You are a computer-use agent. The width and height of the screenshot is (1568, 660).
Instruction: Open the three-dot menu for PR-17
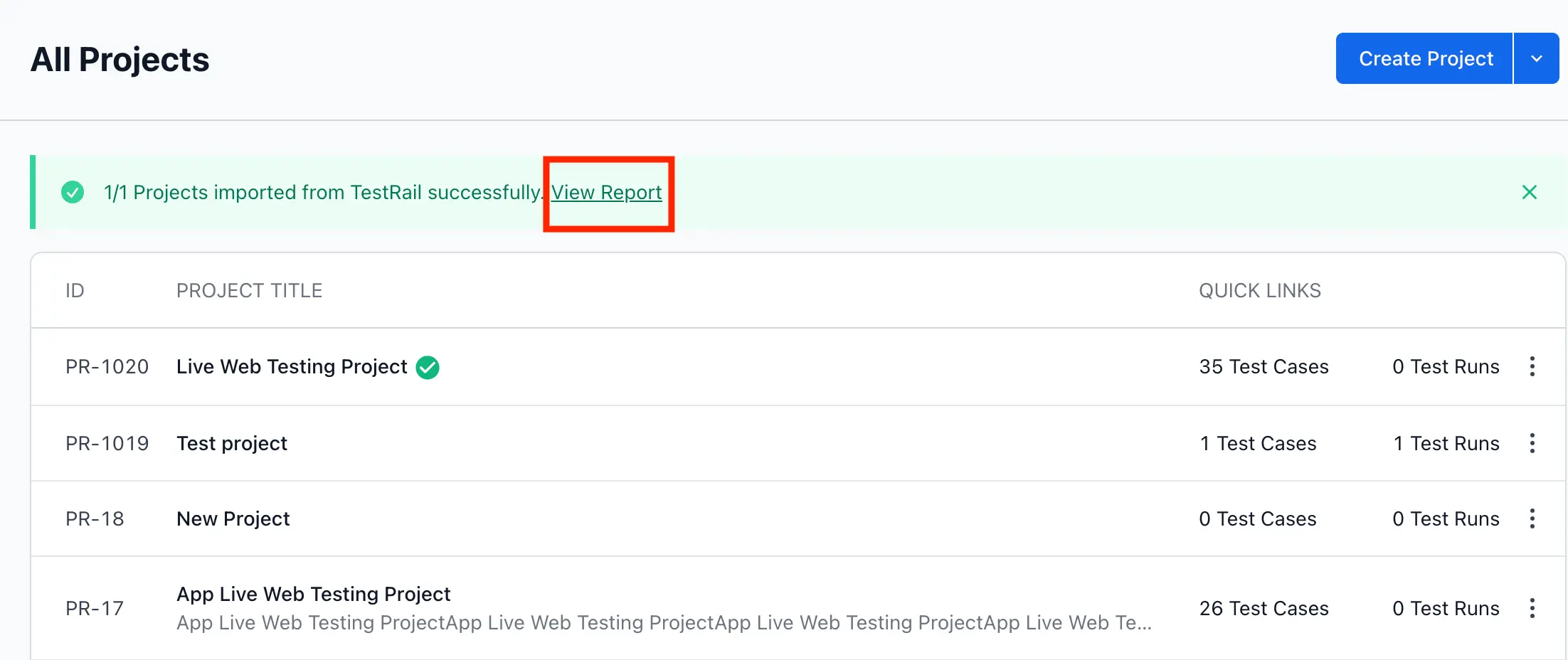1532,608
